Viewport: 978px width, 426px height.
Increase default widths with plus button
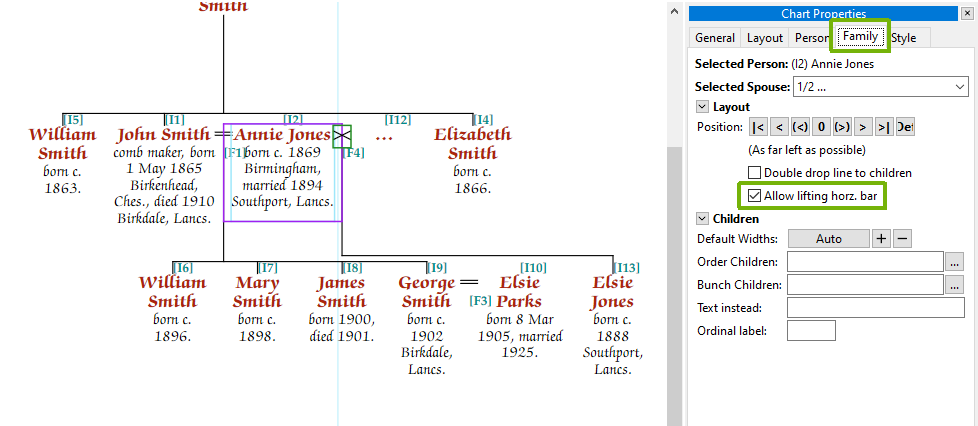(x=881, y=239)
